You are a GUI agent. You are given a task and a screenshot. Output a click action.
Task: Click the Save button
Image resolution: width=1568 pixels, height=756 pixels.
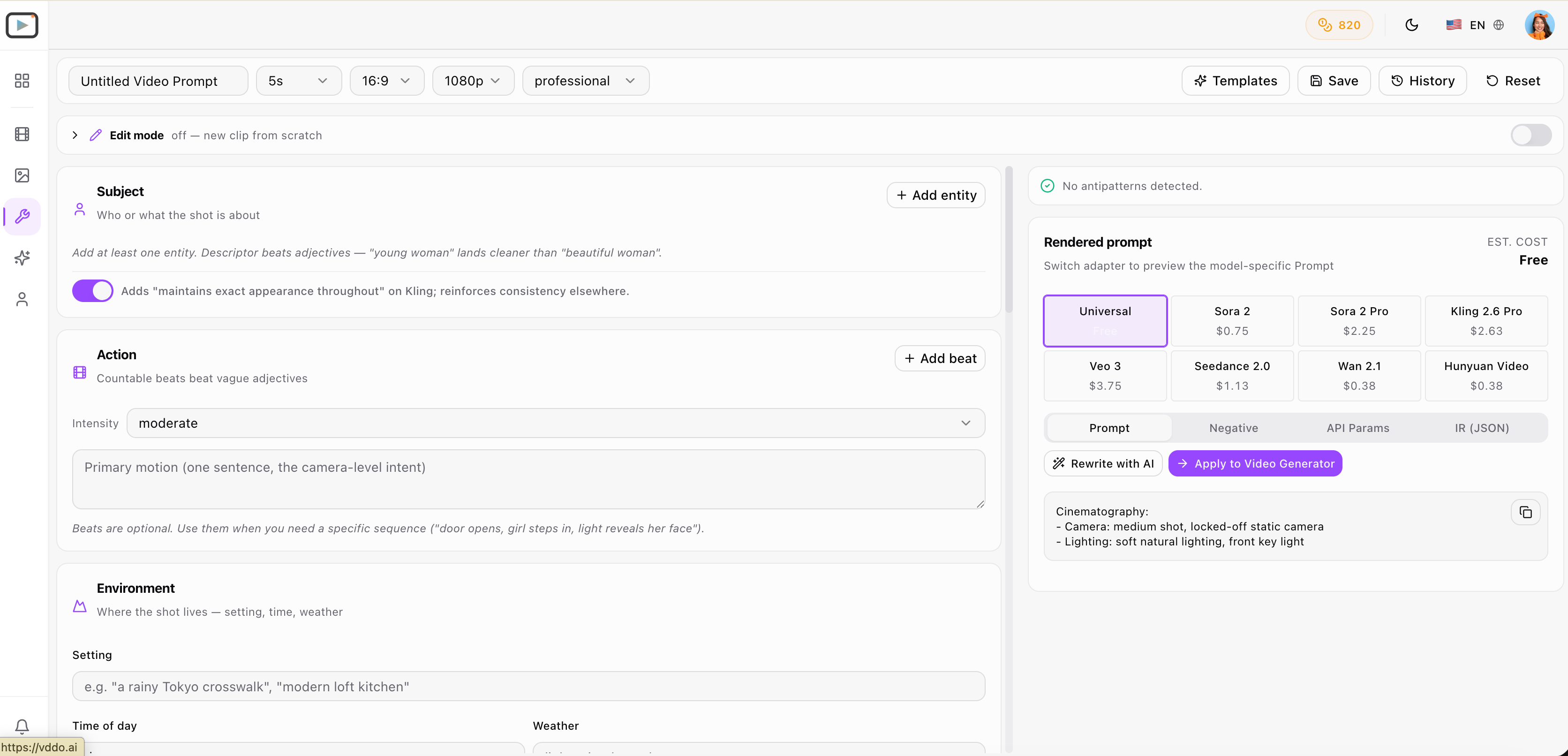click(x=1334, y=81)
